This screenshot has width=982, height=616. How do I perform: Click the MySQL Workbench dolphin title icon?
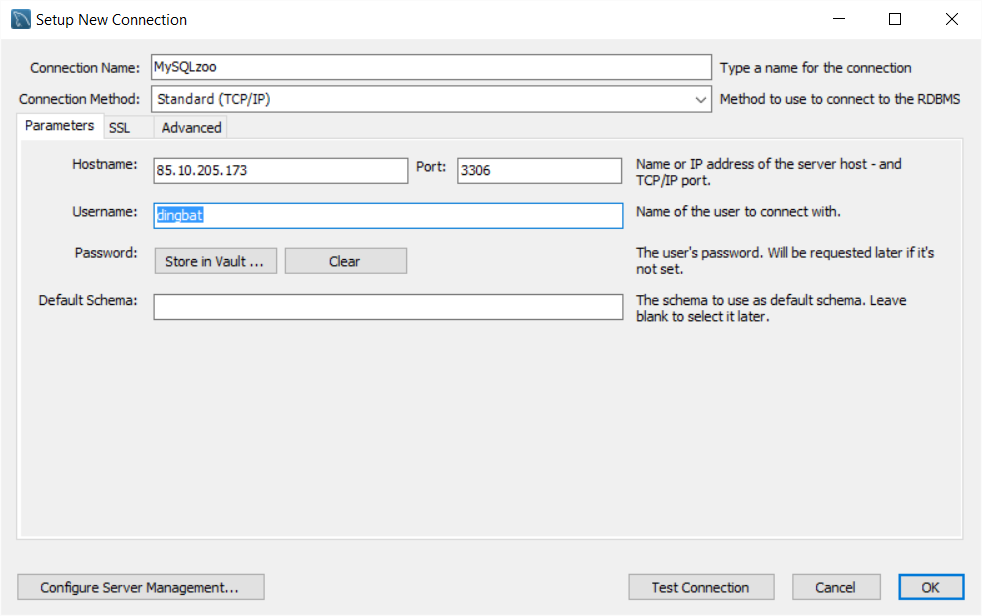pyautogui.click(x=21, y=19)
